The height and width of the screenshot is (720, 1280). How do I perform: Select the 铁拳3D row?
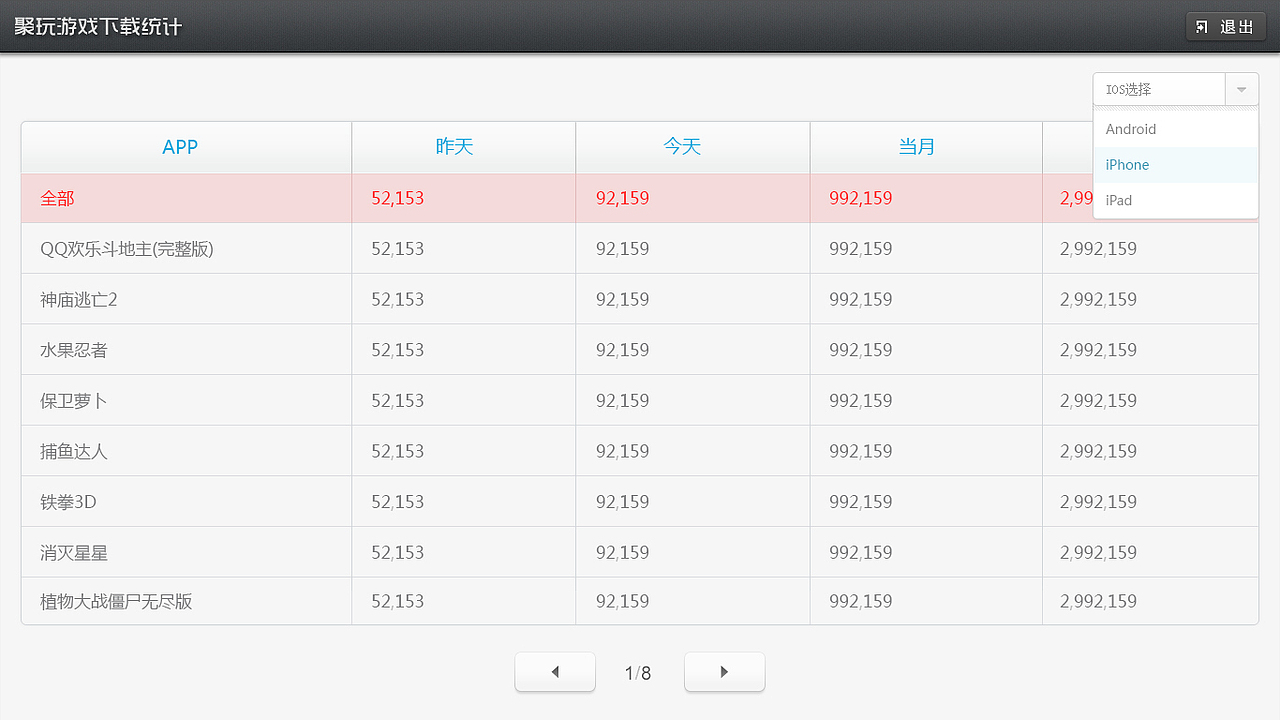click(x=640, y=501)
